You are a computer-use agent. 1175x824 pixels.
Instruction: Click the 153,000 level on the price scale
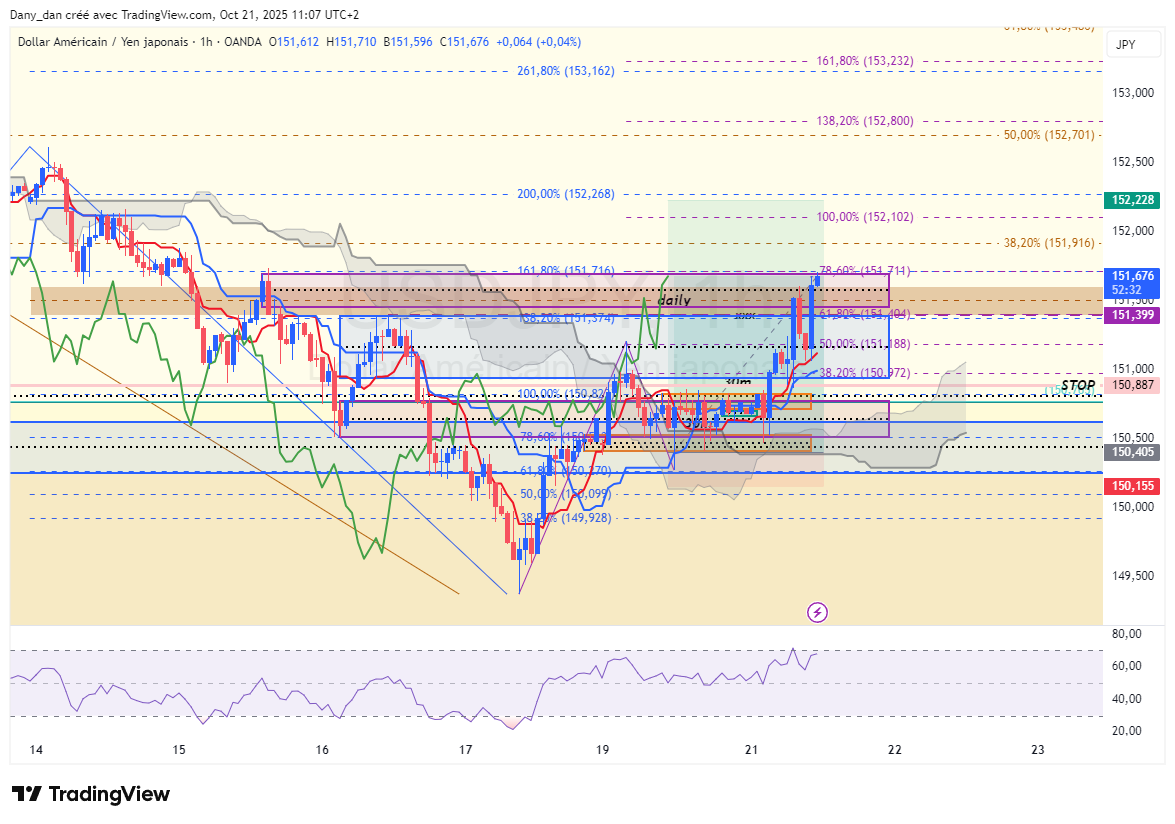(x=1133, y=93)
